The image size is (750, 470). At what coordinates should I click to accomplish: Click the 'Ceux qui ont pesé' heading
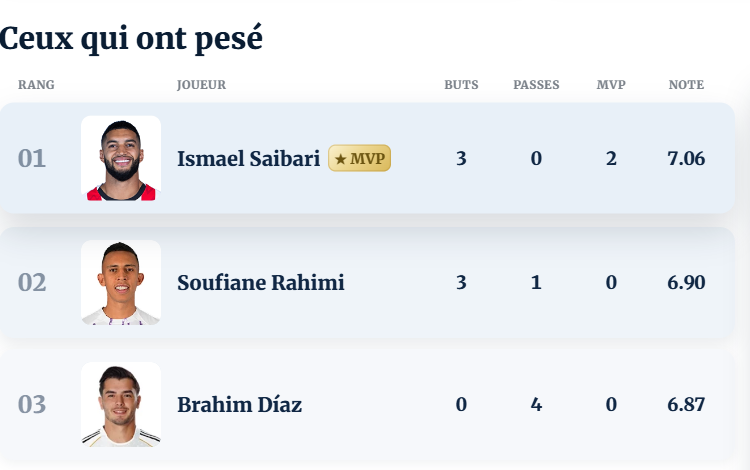tap(131, 39)
